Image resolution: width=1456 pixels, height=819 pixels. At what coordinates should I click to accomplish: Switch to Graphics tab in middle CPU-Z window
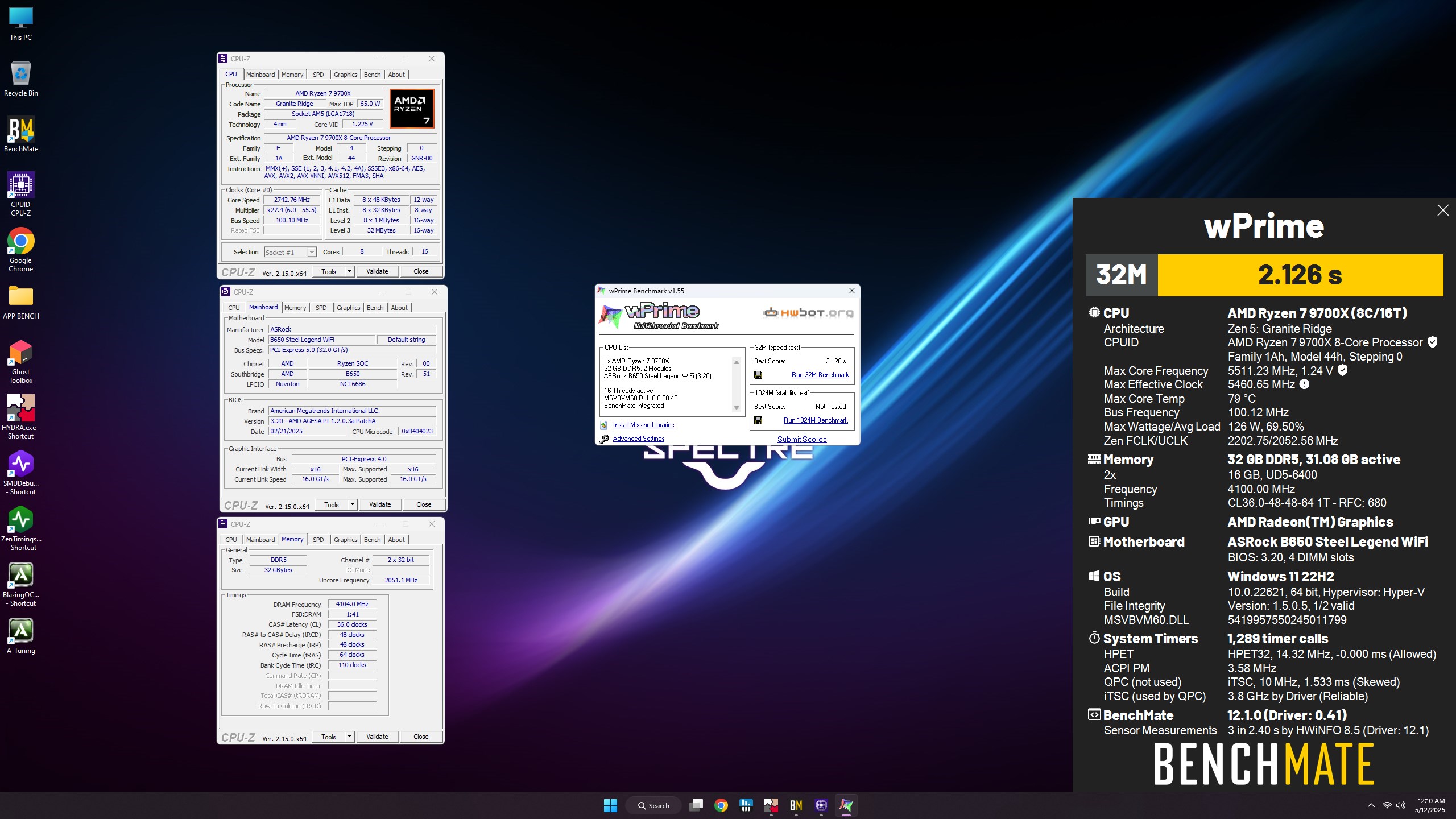[349, 308]
